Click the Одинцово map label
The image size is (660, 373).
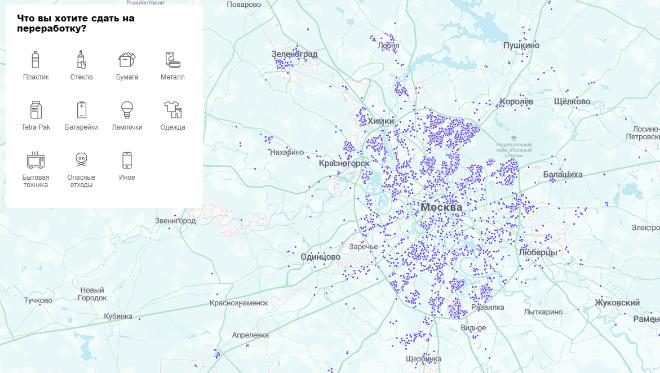(320, 257)
